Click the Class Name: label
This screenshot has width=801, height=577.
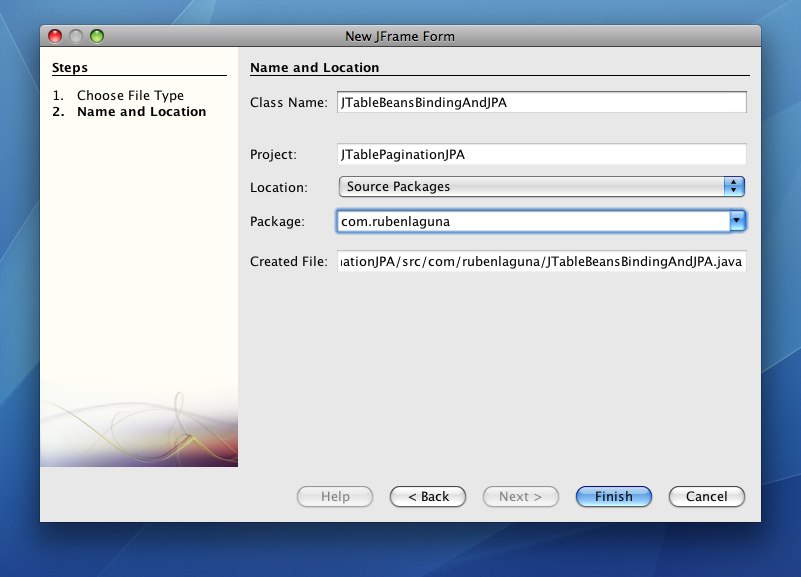pos(289,103)
